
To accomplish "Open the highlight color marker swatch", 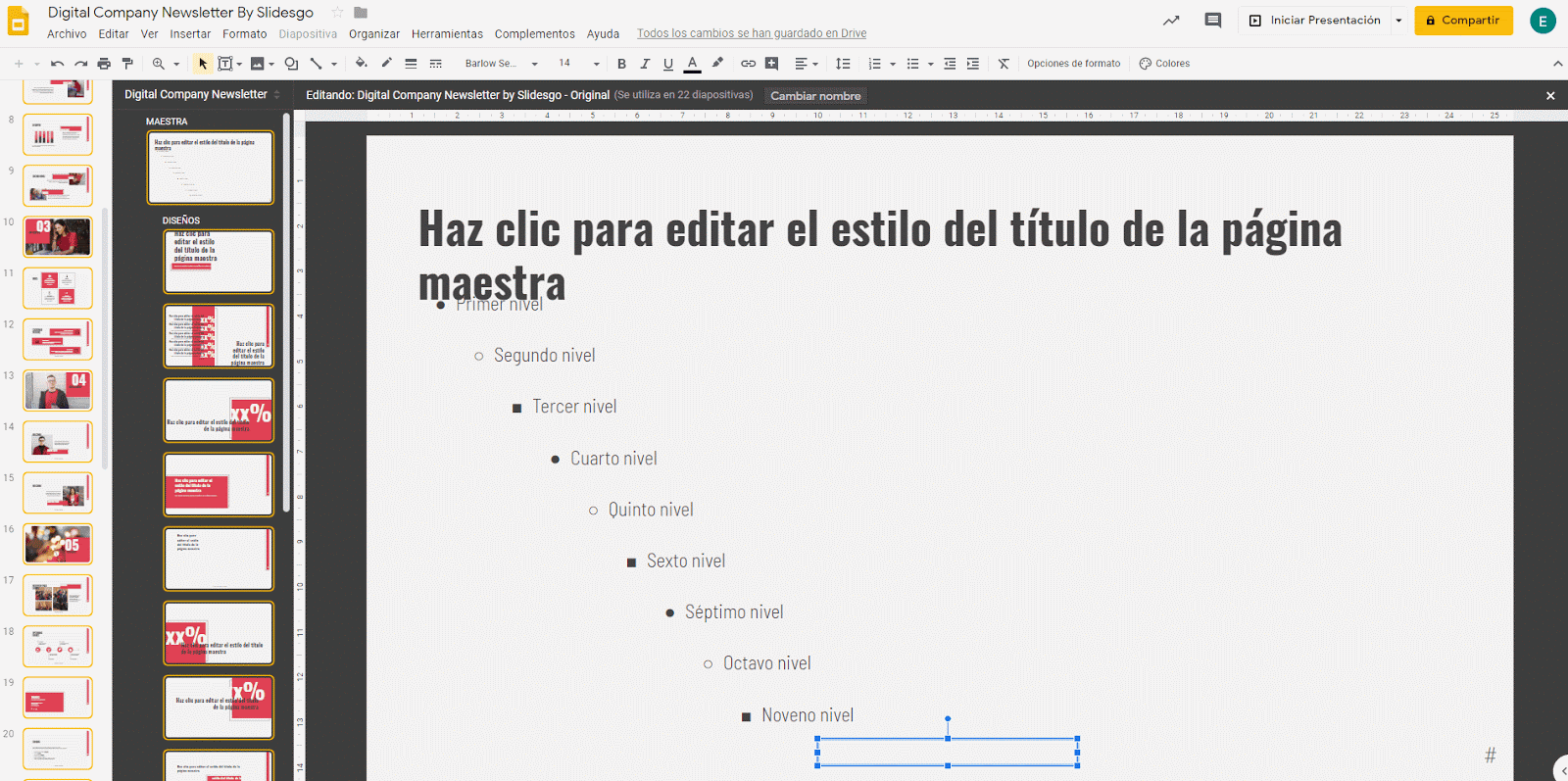I will (x=717, y=64).
